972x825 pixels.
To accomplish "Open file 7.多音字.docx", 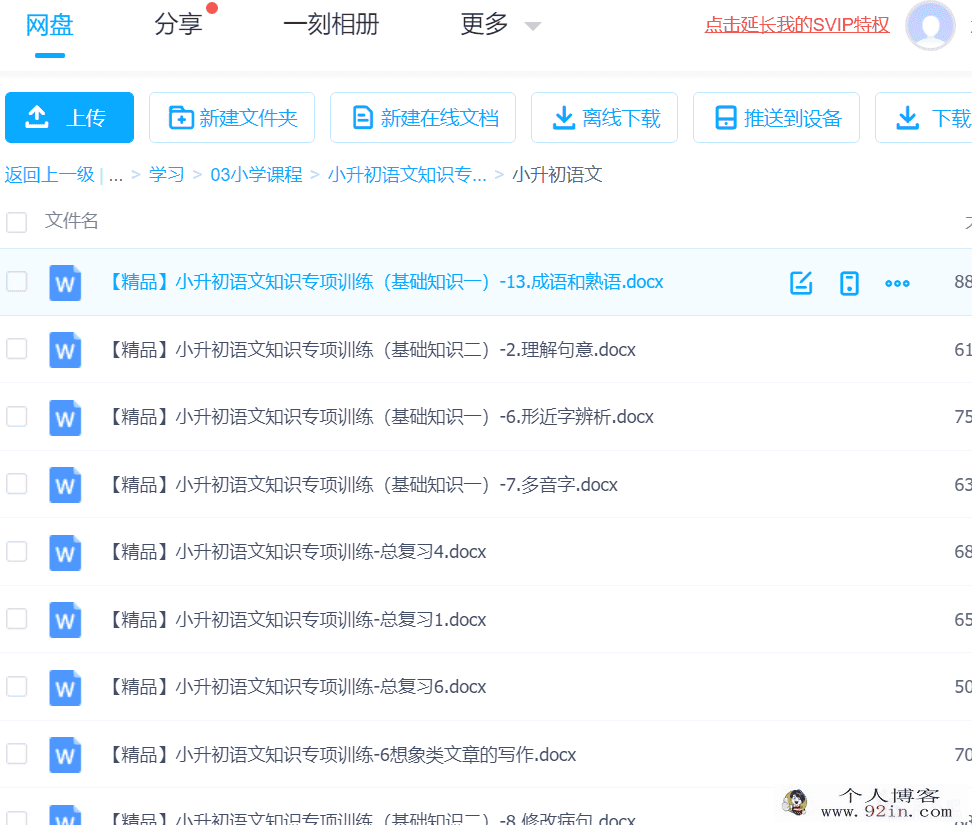I will tap(364, 484).
